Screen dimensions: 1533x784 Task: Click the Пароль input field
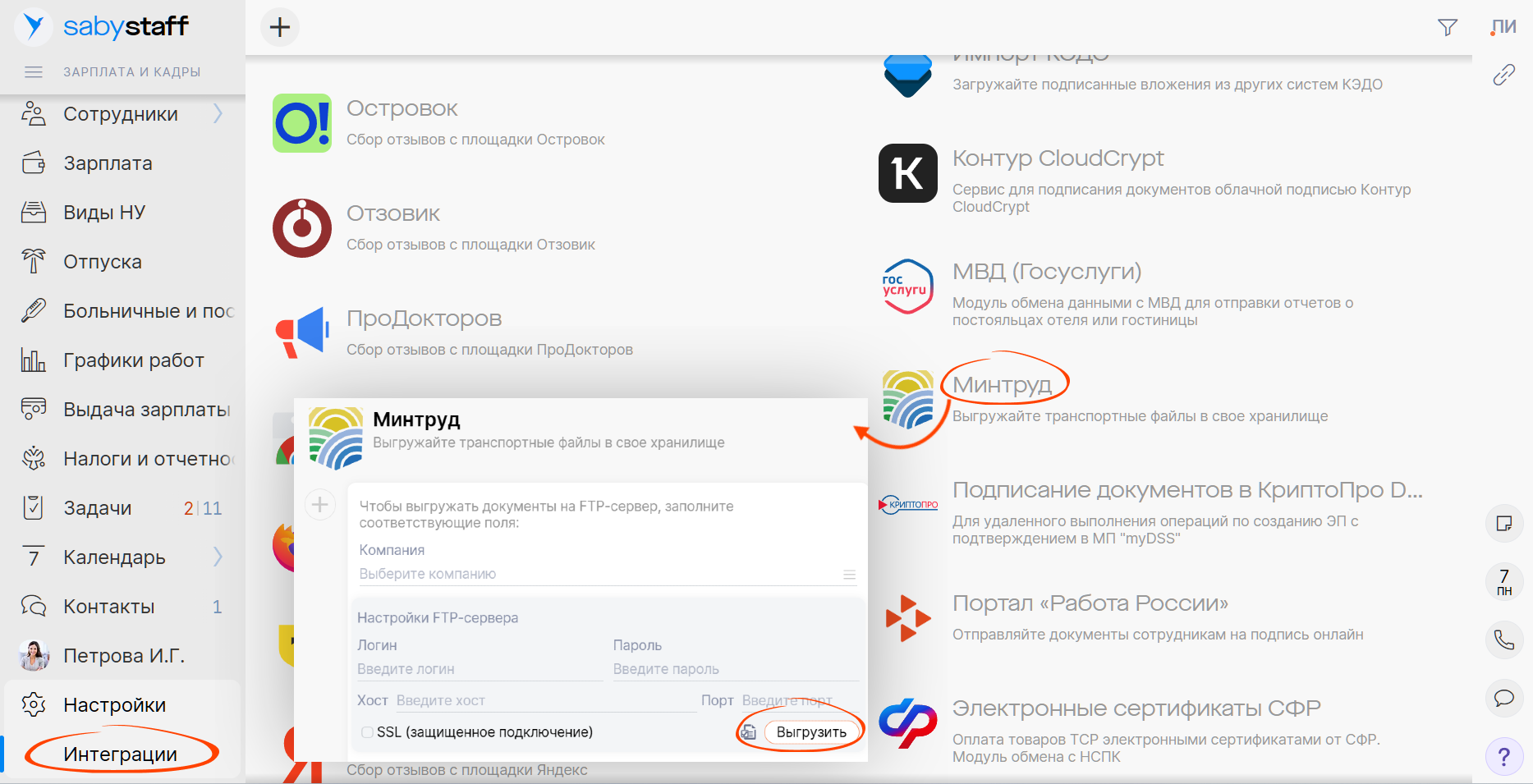734,669
